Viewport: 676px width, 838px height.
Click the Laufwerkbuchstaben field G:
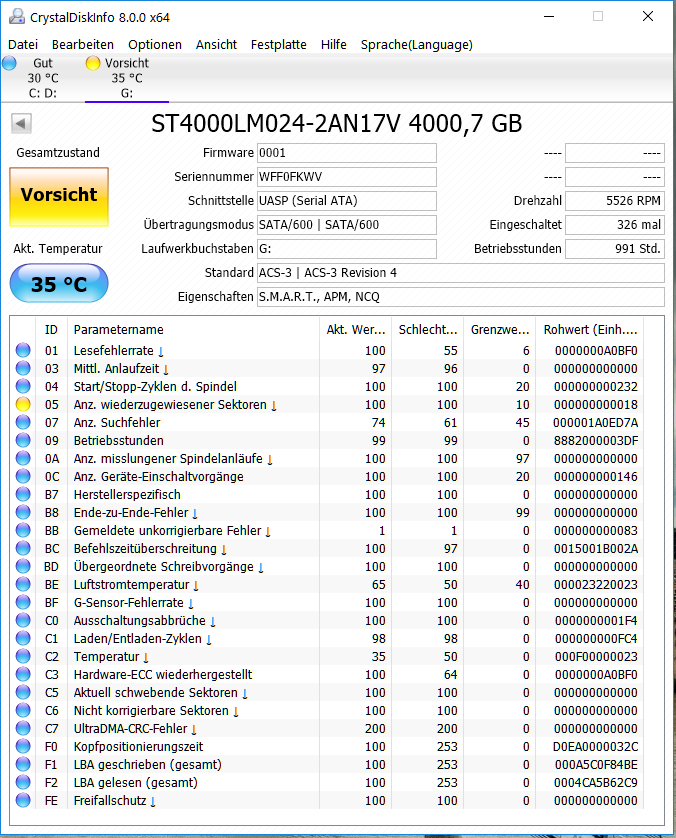pyautogui.click(x=347, y=249)
